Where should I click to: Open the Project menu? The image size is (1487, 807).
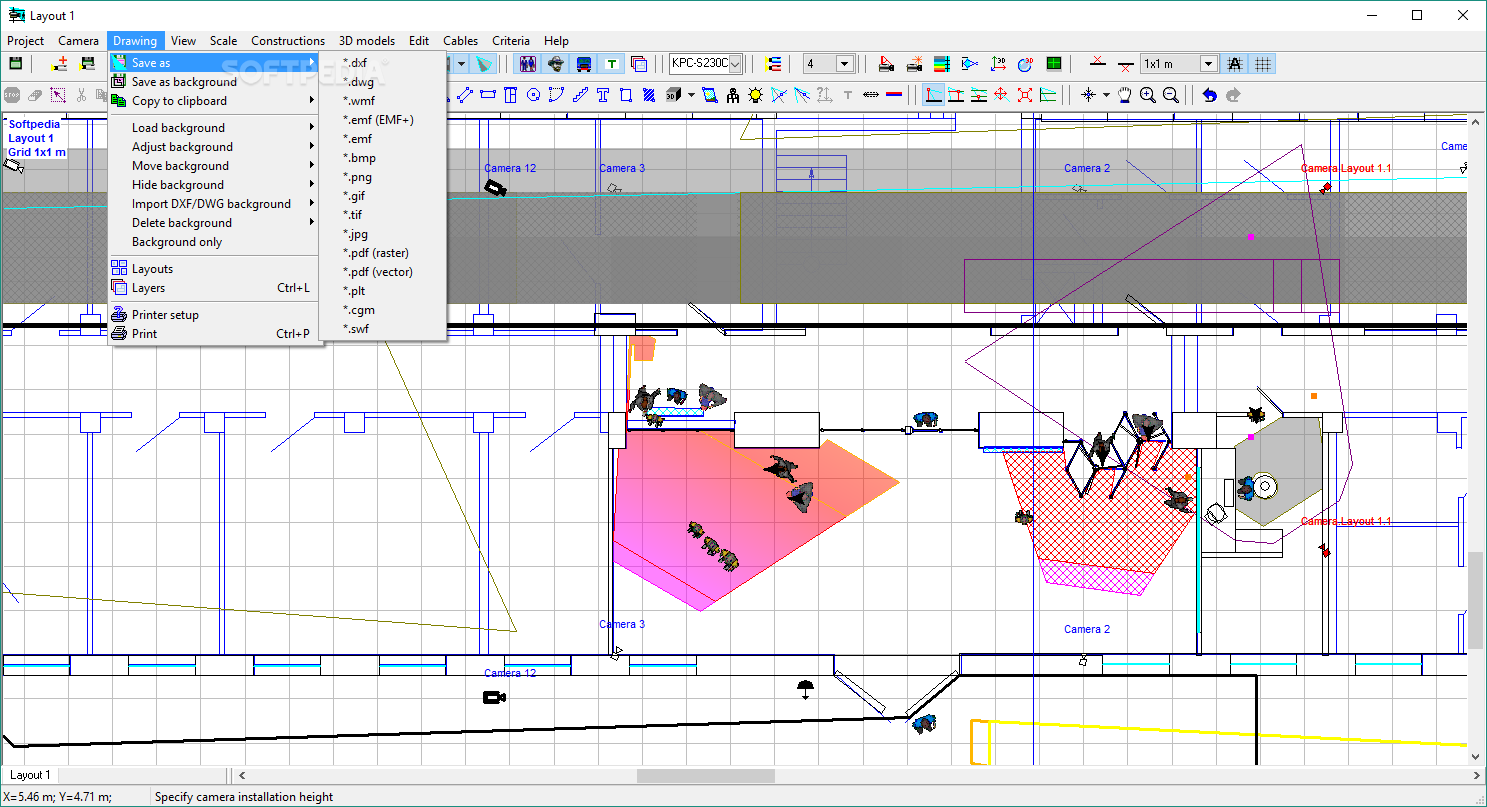(26, 41)
